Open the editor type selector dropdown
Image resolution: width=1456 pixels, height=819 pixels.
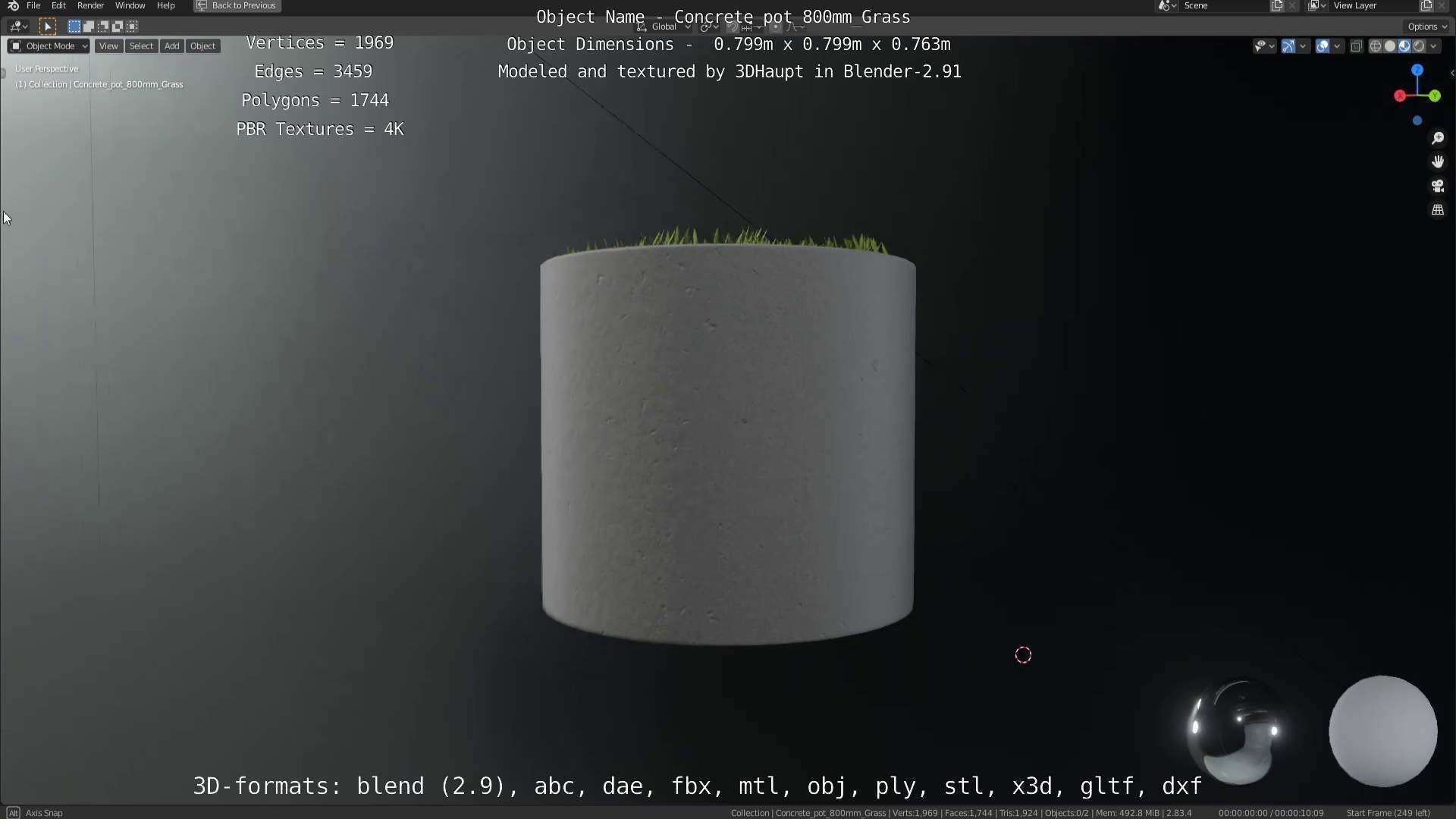point(19,27)
